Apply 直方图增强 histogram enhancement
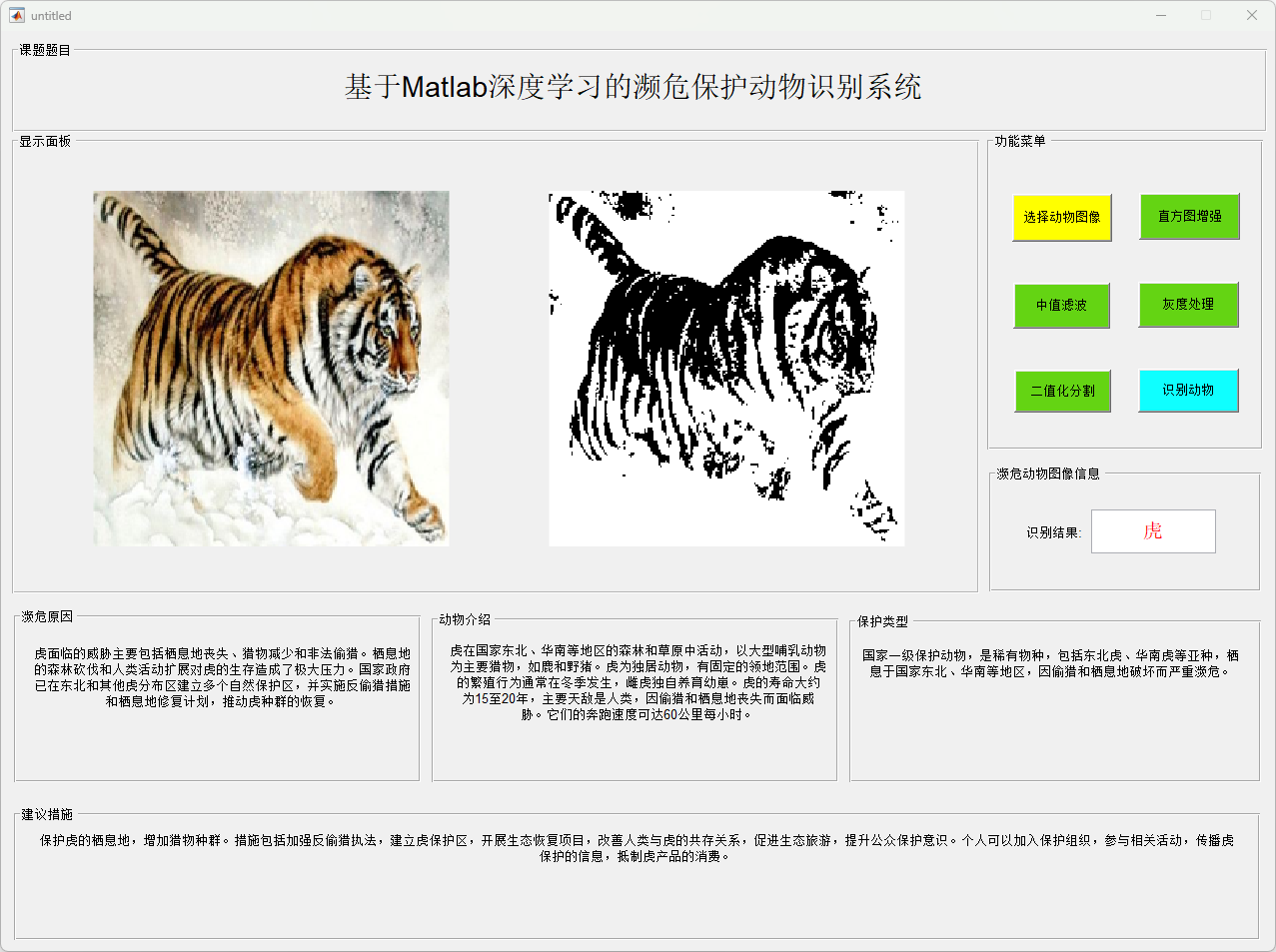This screenshot has width=1276, height=952. click(1190, 217)
